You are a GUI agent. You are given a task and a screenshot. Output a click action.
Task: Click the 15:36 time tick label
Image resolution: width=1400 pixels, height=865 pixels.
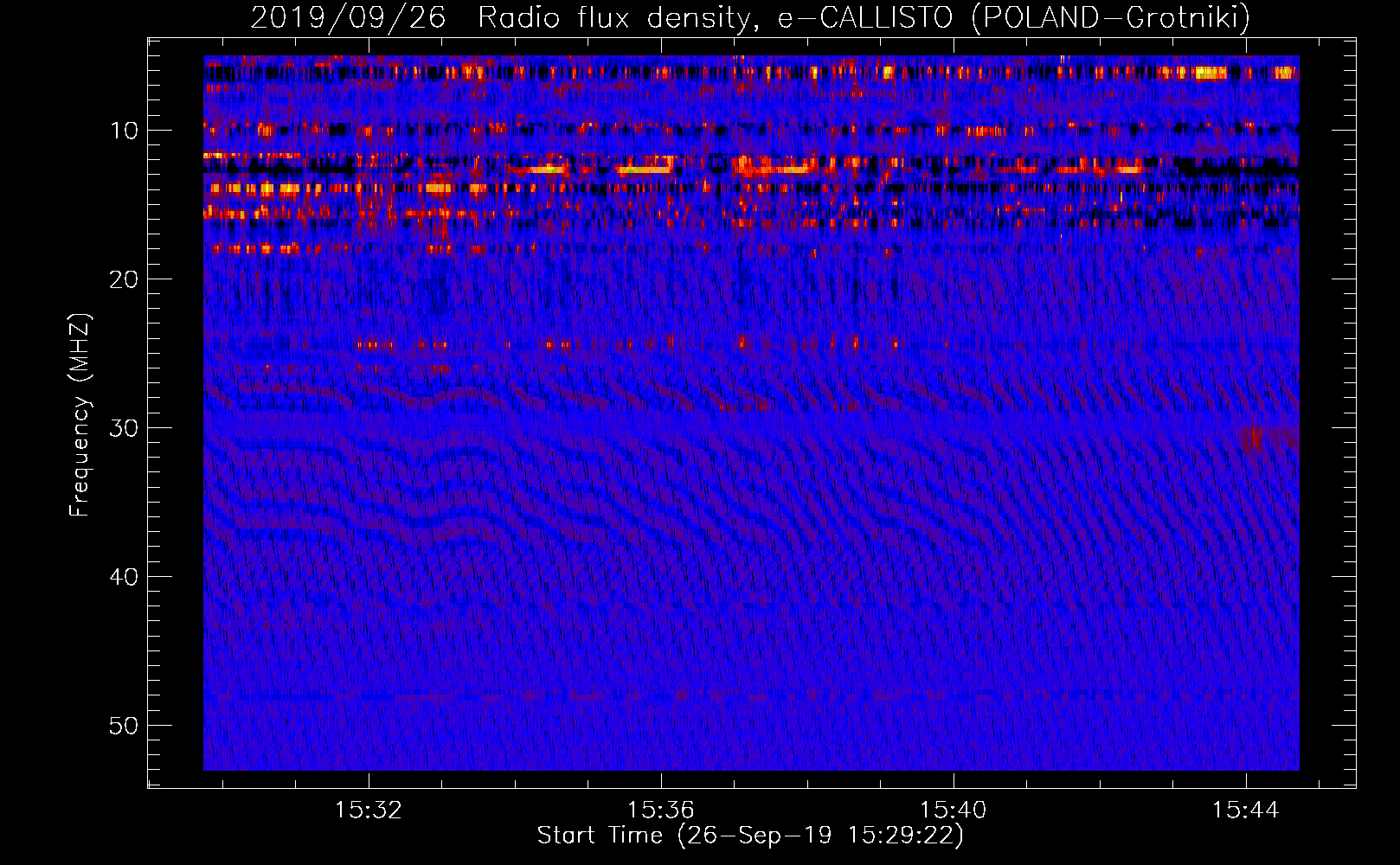661,811
